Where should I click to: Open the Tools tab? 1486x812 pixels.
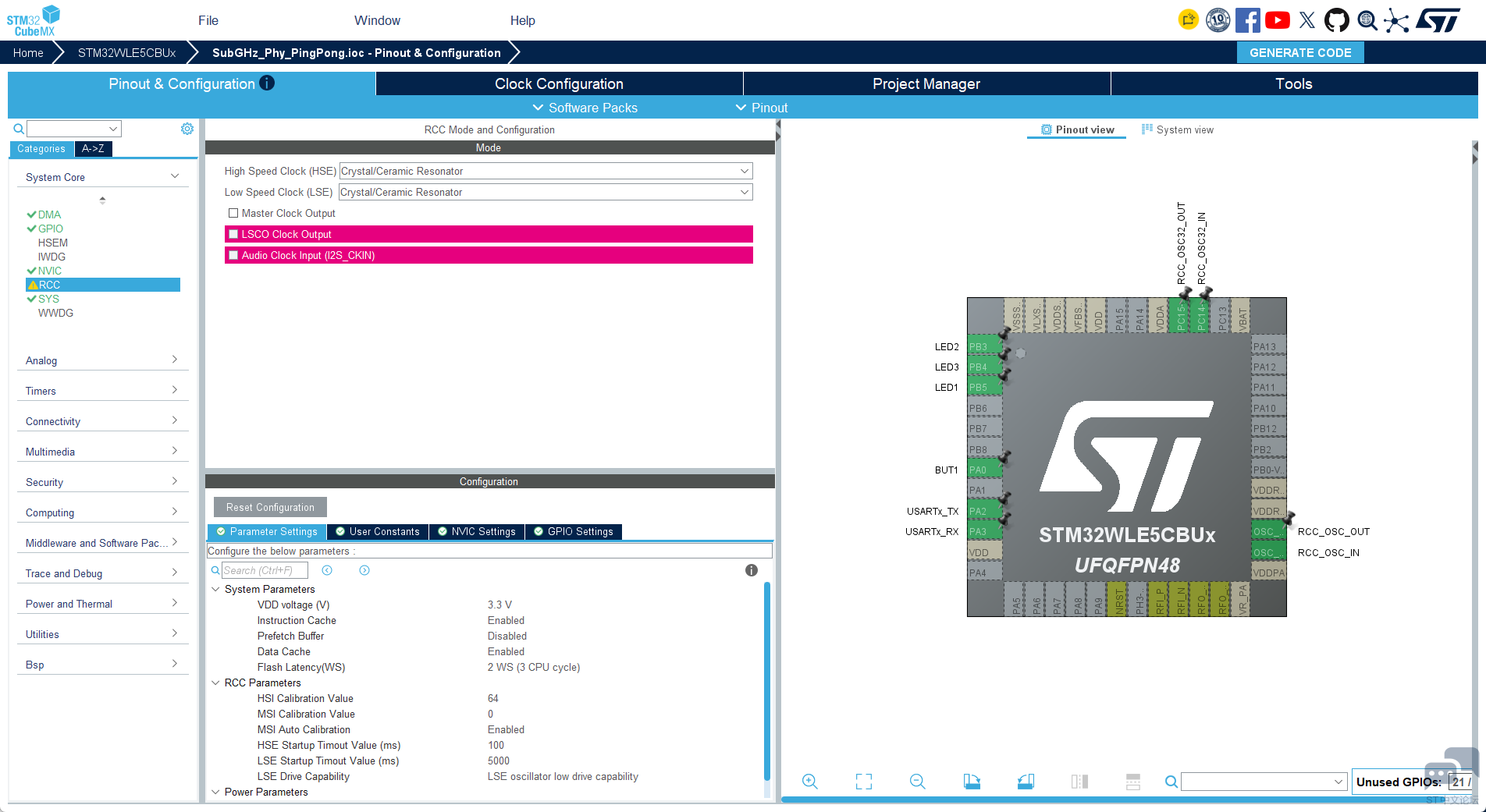(x=1294, y=83)
